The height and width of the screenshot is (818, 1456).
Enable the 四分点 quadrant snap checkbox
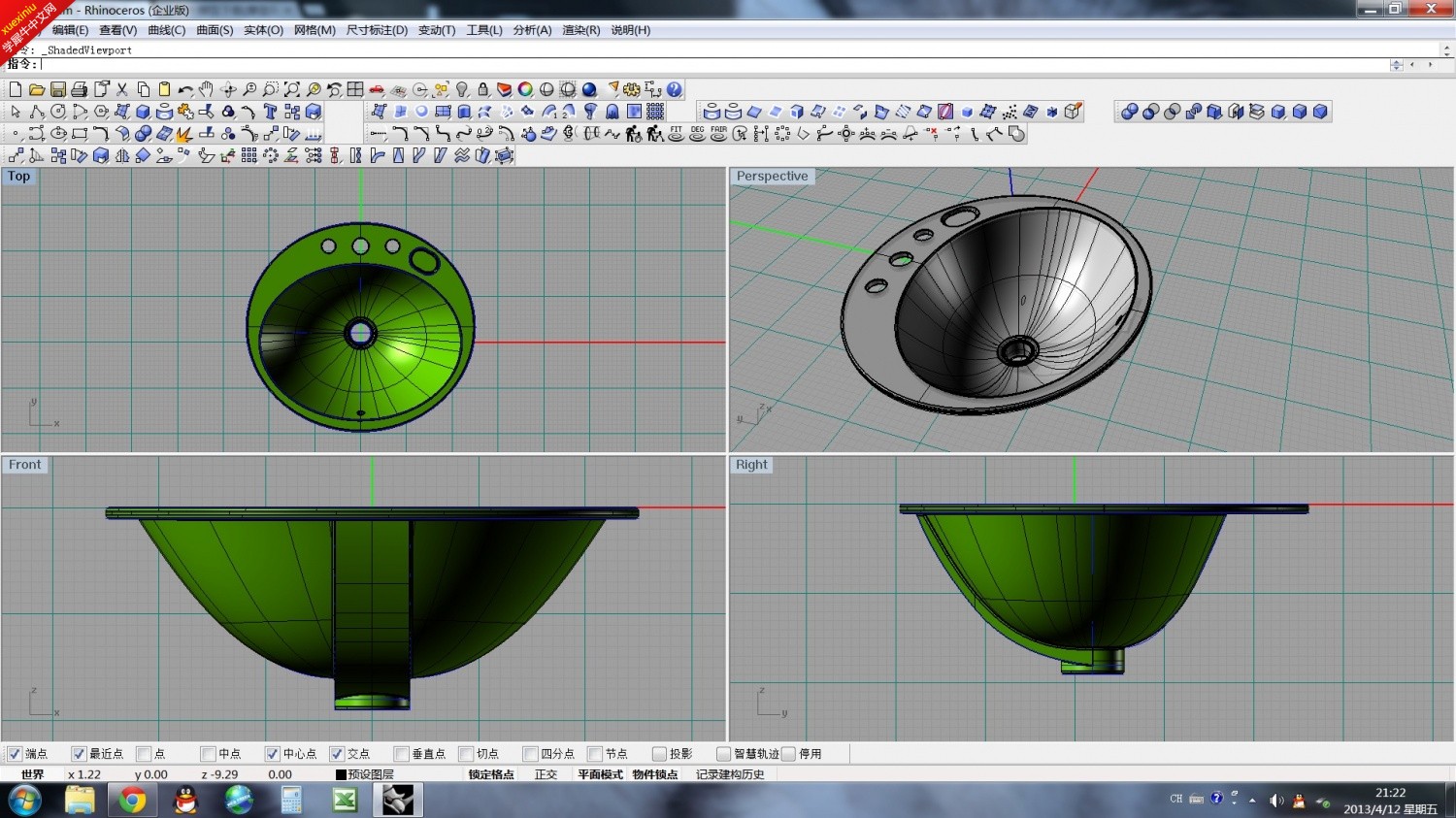point(530,754)
